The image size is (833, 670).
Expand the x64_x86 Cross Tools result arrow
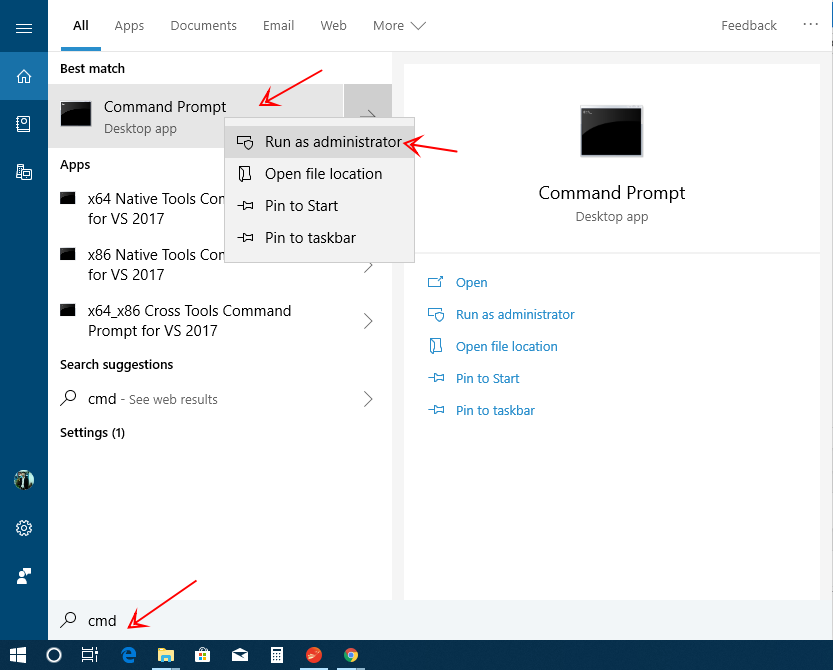368,320
